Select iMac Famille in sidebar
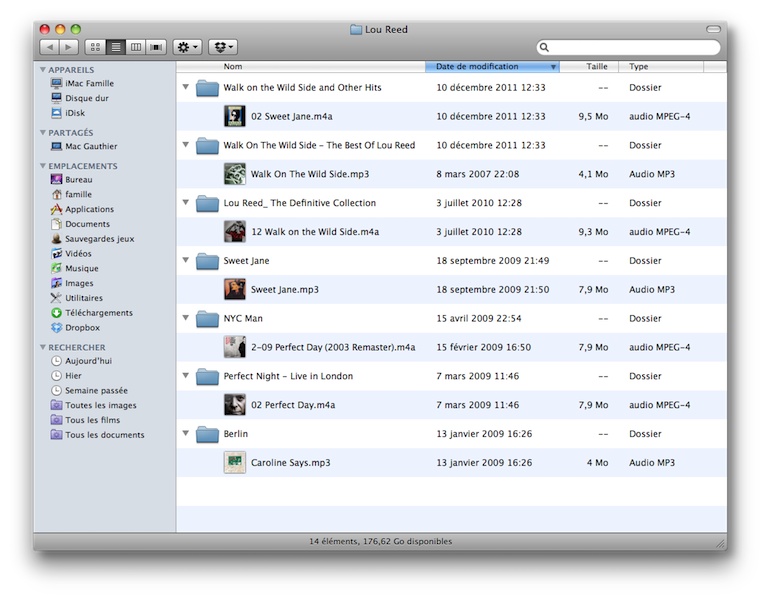 pyautogui.click(x=82, y=83)
